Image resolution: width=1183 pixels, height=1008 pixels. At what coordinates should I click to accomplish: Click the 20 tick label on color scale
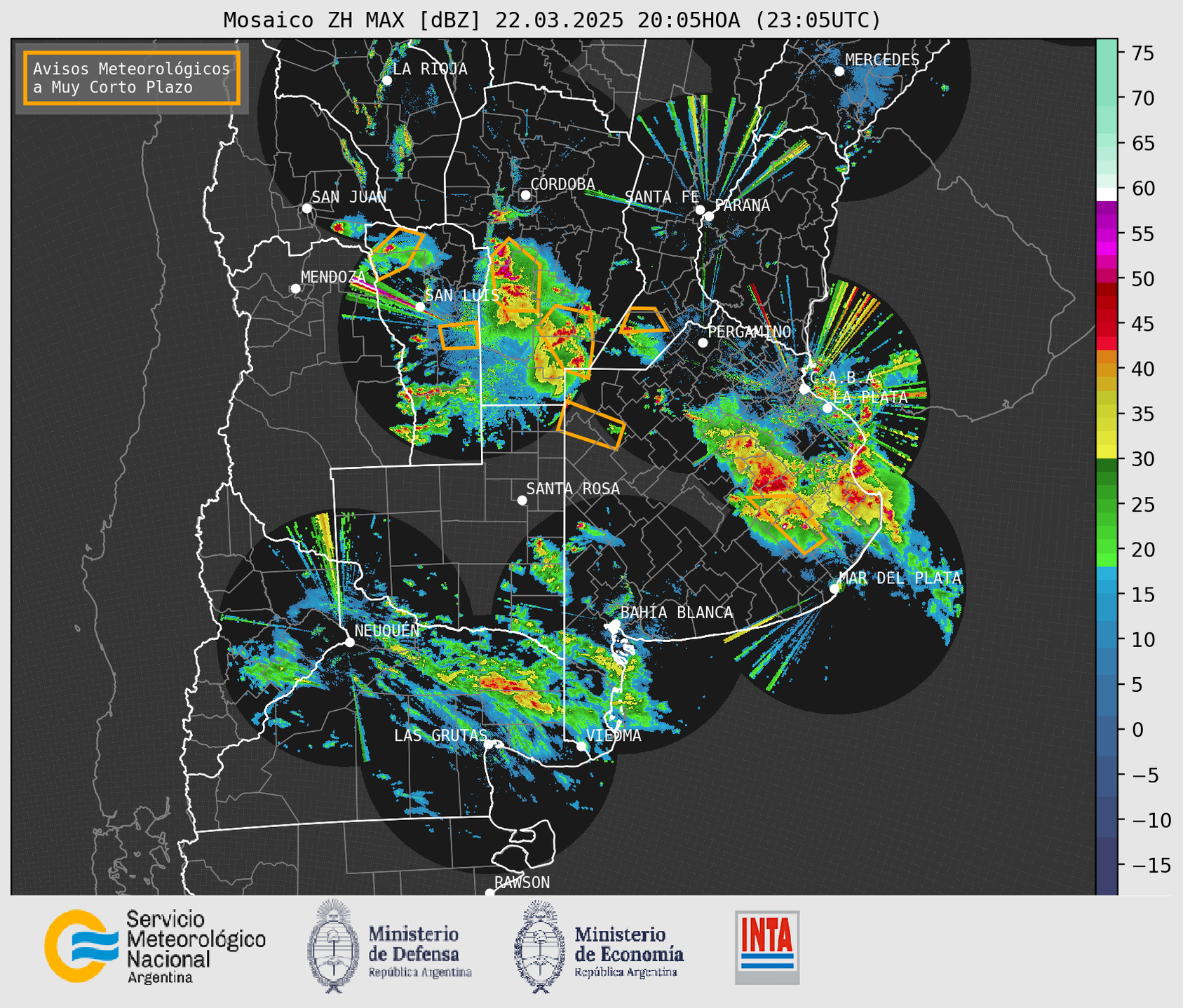[1142, 549]
